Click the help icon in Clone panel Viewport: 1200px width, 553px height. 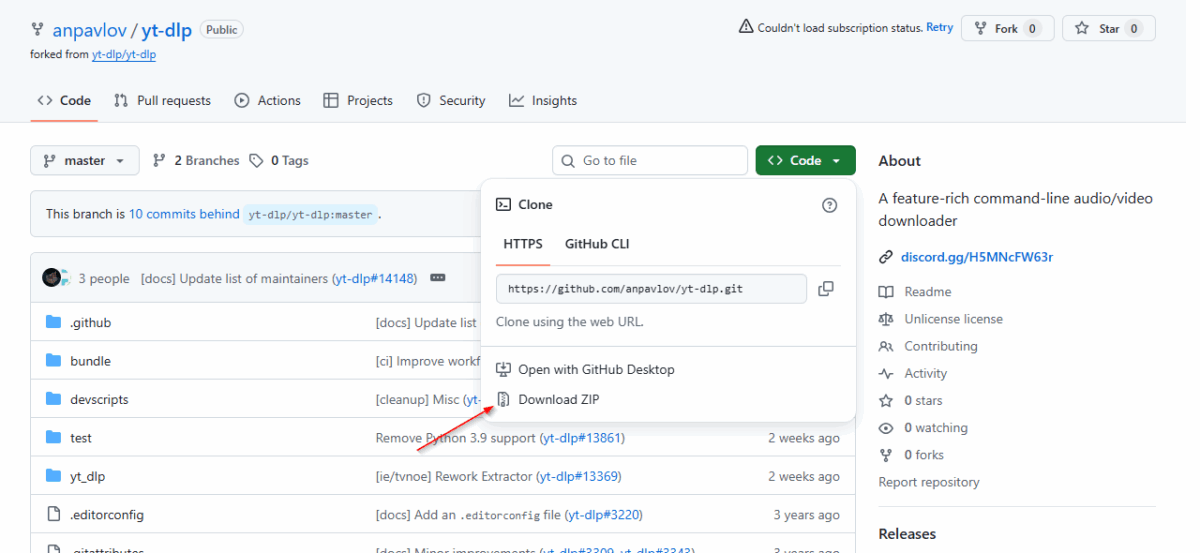pos(829,205)
